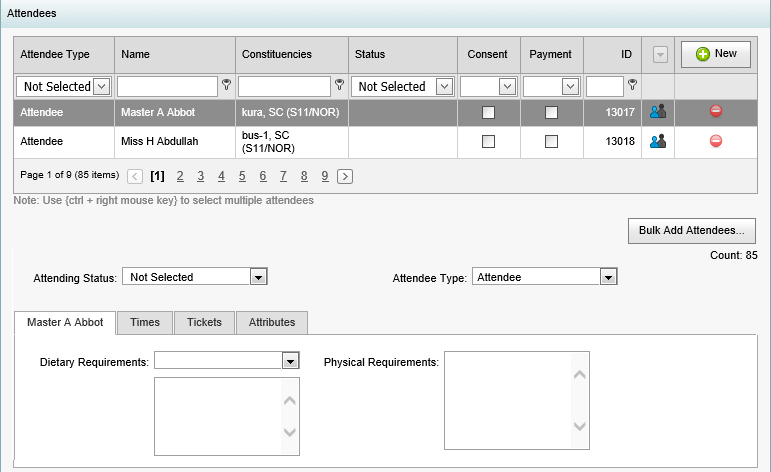
Task: Go to the next attendees page arrow
Action: pos(345,176)
